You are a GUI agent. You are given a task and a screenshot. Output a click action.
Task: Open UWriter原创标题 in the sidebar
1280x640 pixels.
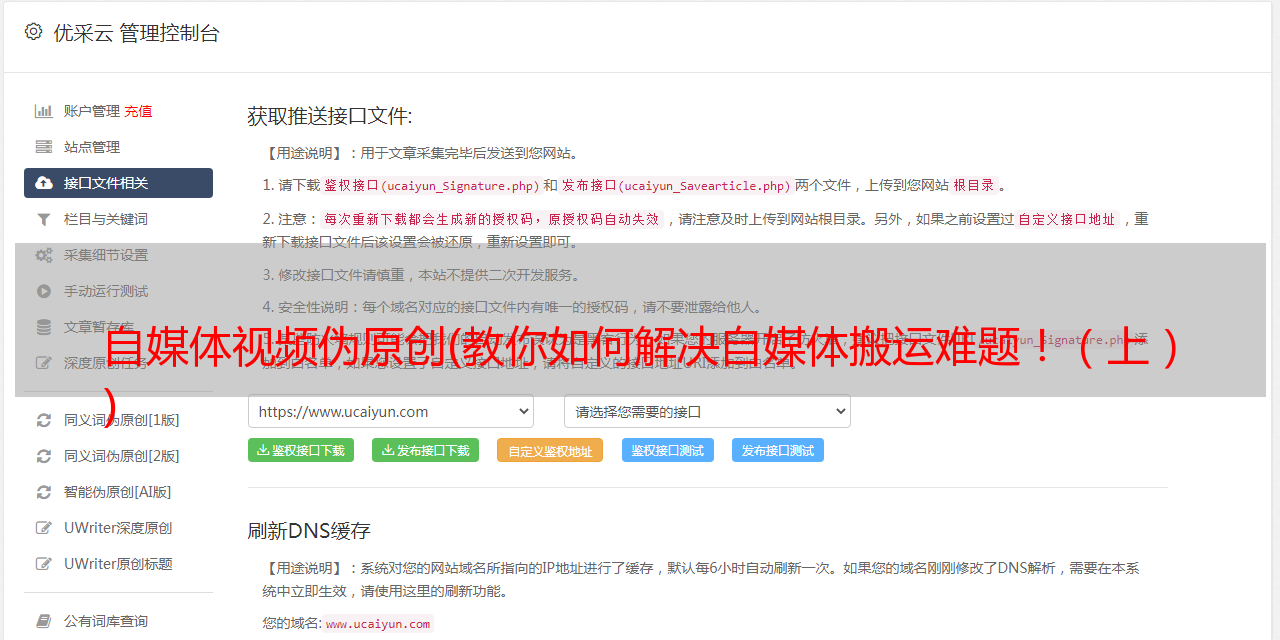(x=118, y=564)
